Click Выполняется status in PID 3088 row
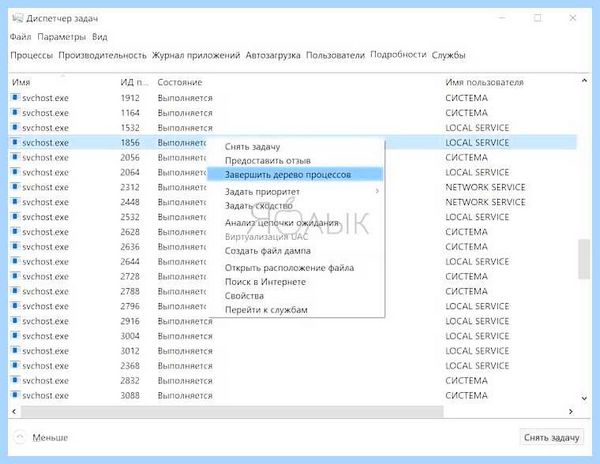The height and width of the screenshot is (464, 600). point(185,396)
